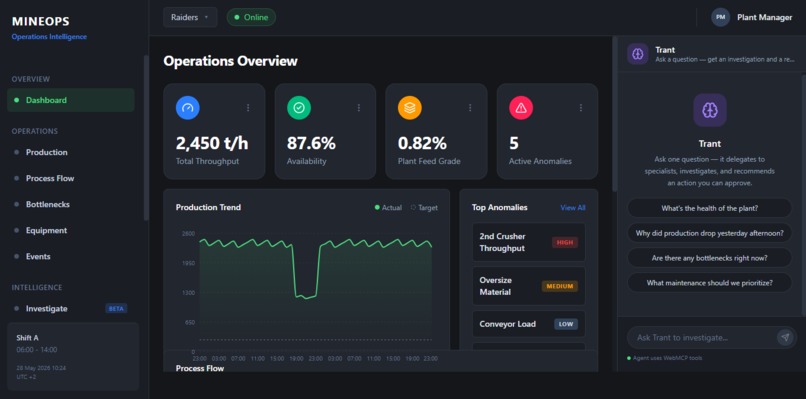Click "Agent uses WebMCP tools" note
806x399 pixels.
[665, 358]
